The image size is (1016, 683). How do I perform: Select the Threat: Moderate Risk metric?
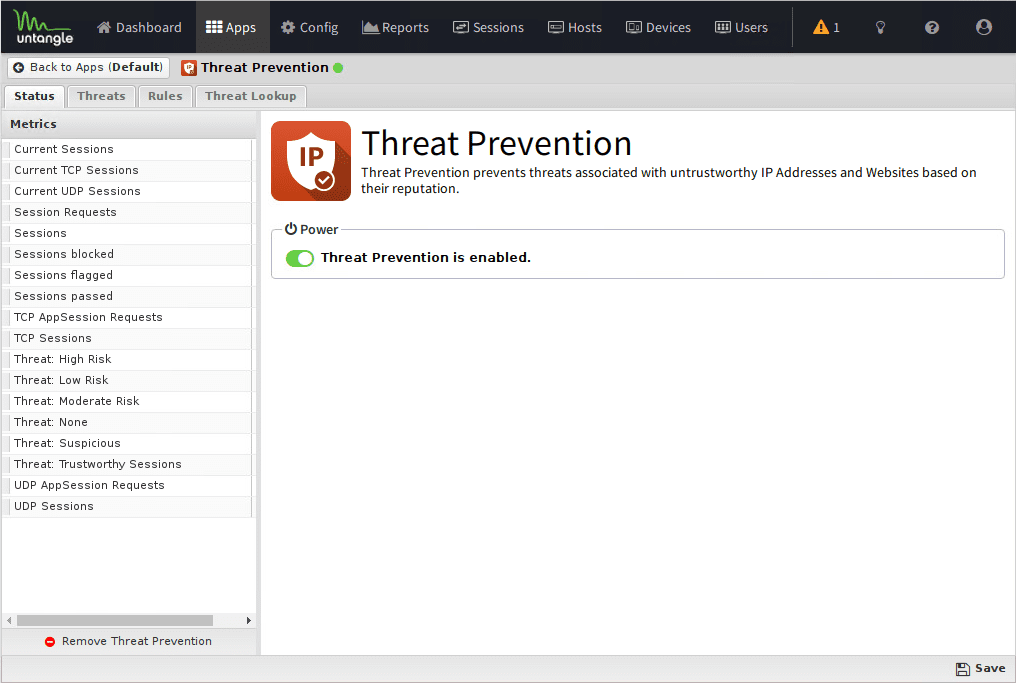point(128,401)
